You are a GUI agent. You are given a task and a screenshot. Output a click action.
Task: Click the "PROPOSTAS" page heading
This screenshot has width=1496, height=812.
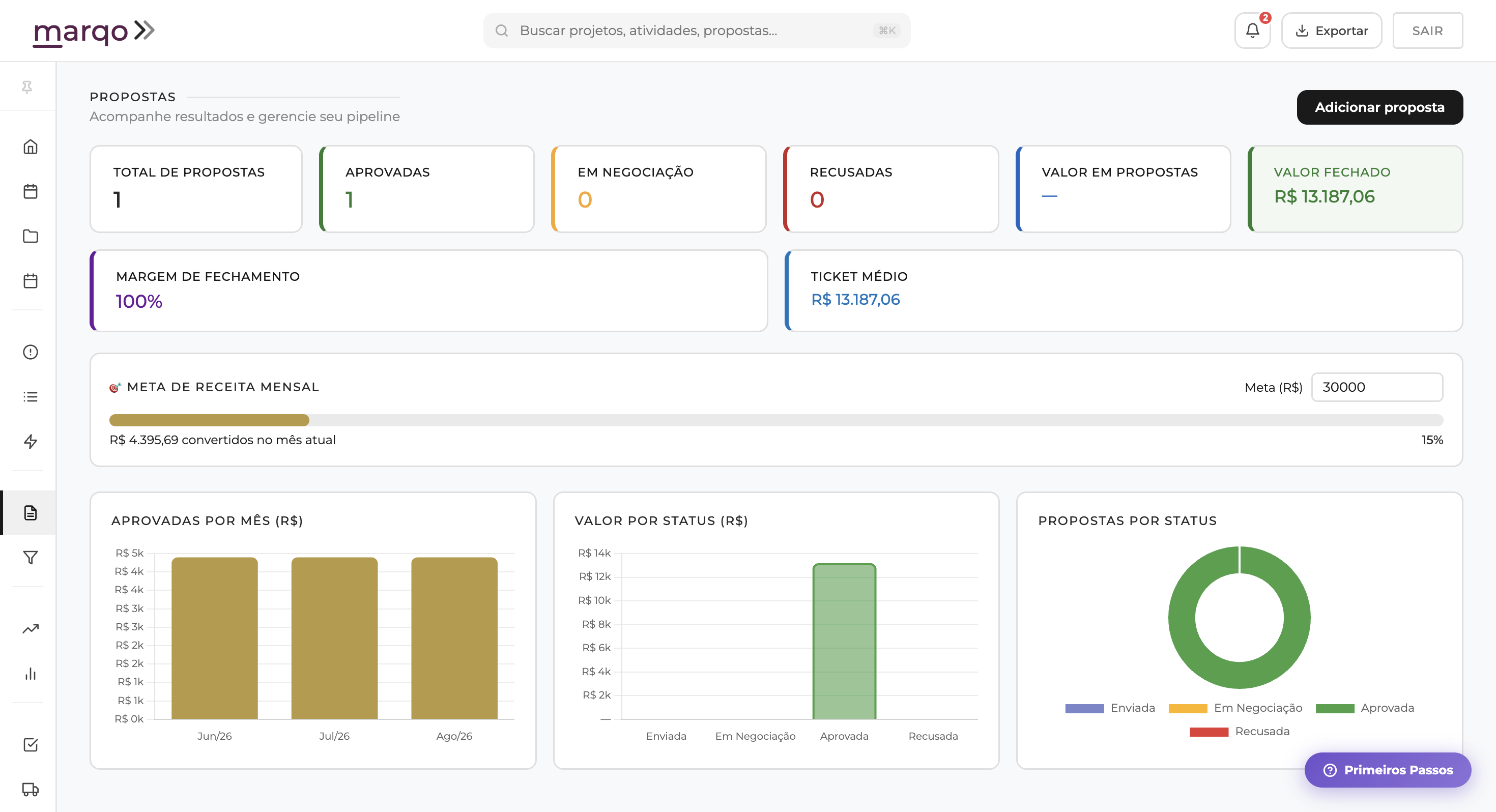tap(132, 97)
